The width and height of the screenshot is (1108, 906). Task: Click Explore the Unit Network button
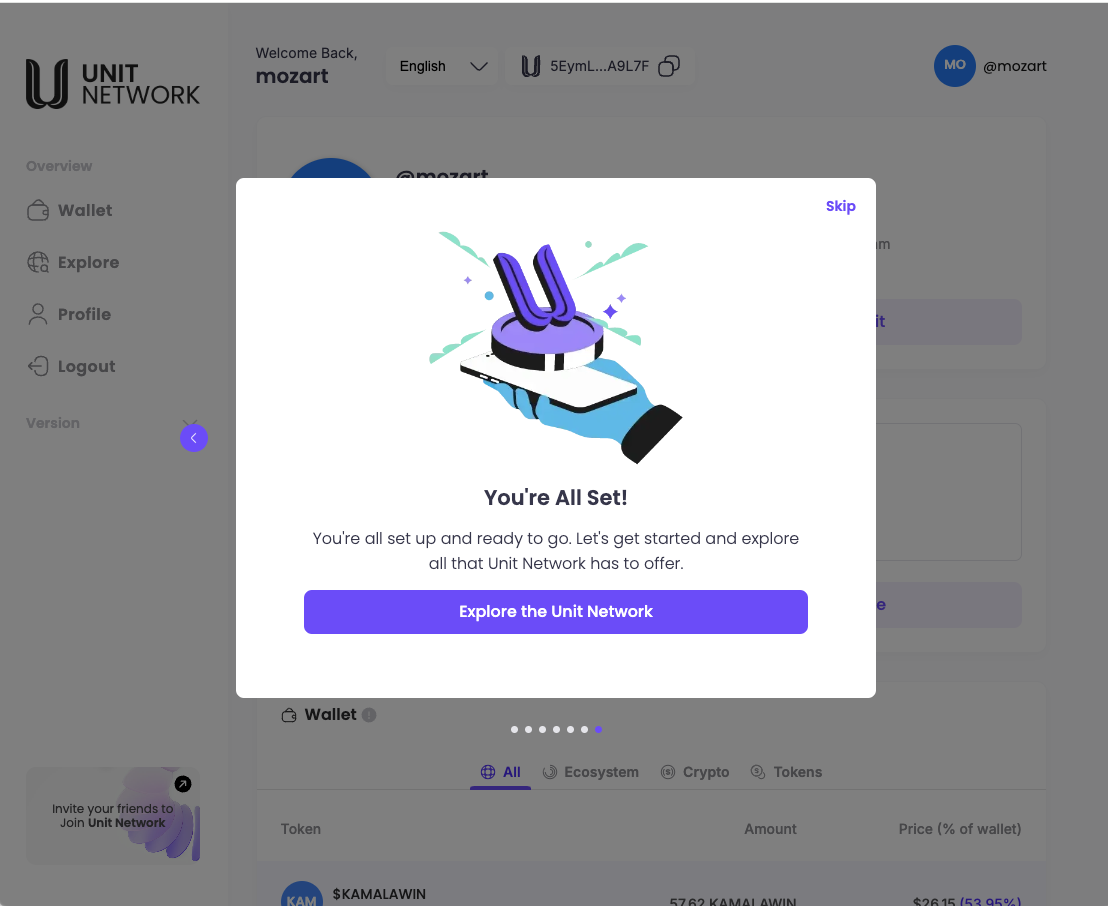pos(555,612)
